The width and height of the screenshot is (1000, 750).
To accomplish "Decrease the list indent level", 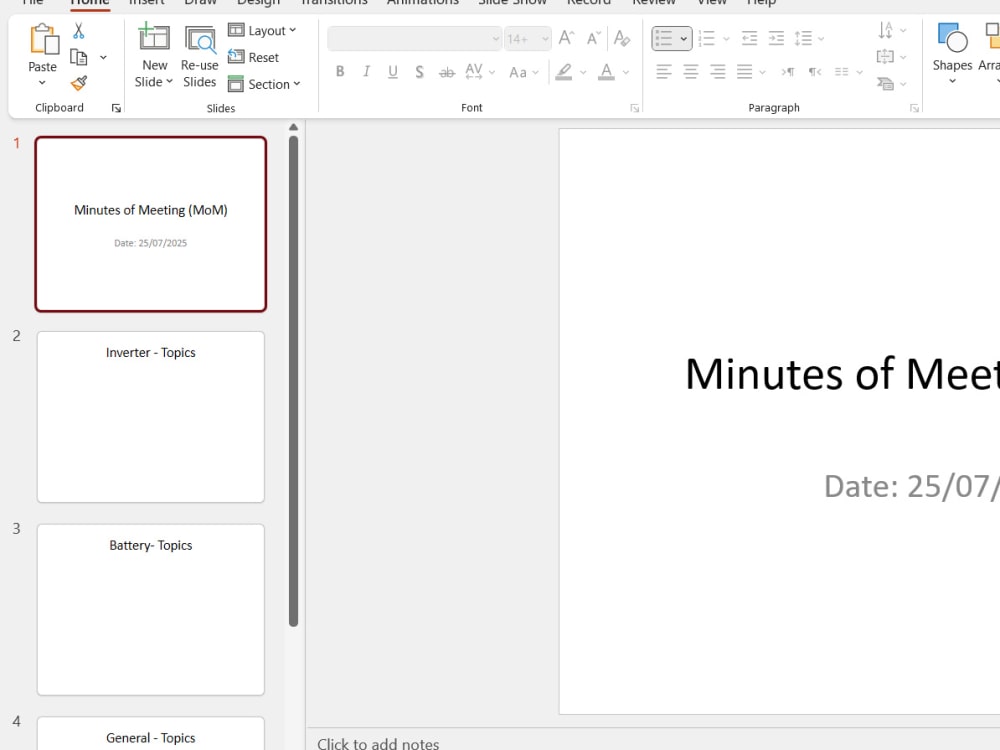I will (x=749, y=38).
